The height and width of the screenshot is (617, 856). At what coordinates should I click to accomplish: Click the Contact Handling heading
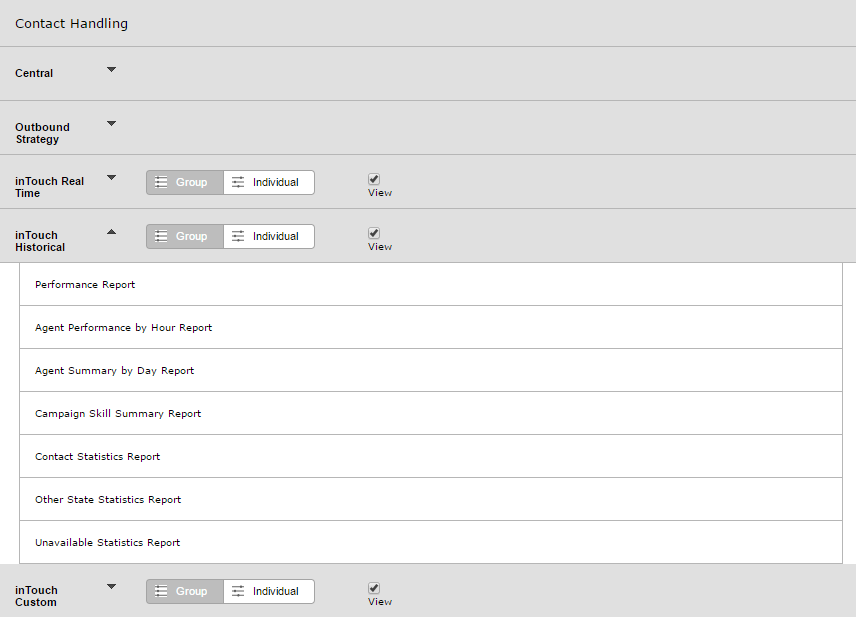coord(72,23)
